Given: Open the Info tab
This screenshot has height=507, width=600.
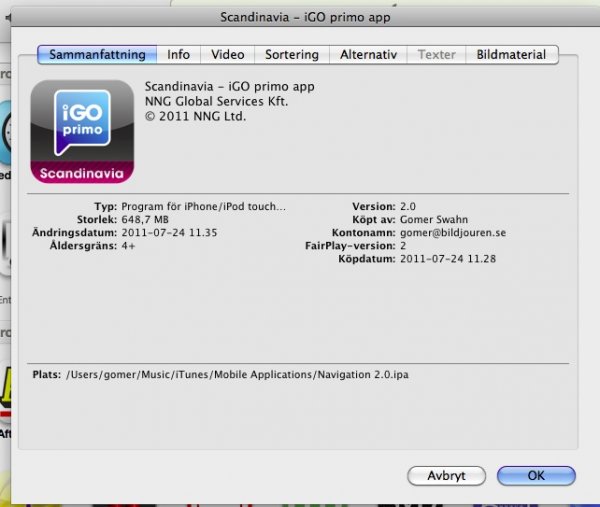Looking at the screenshot, I should (178, 55).
